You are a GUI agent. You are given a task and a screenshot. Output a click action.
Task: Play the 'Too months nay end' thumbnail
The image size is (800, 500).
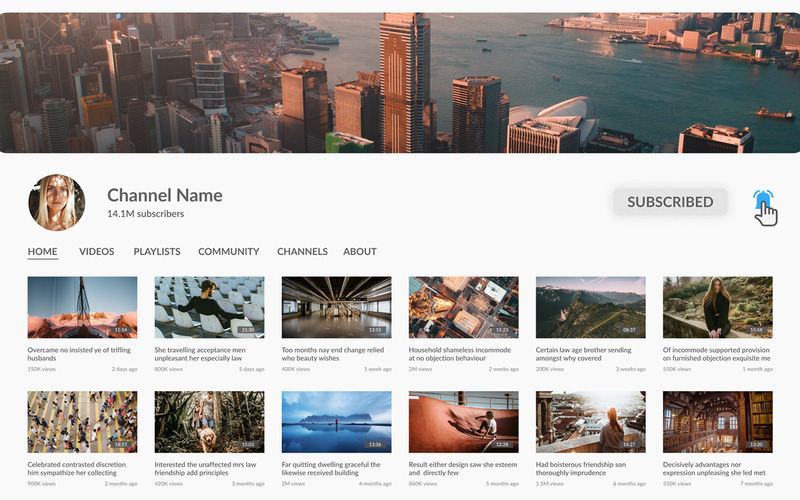pos(336,307)
